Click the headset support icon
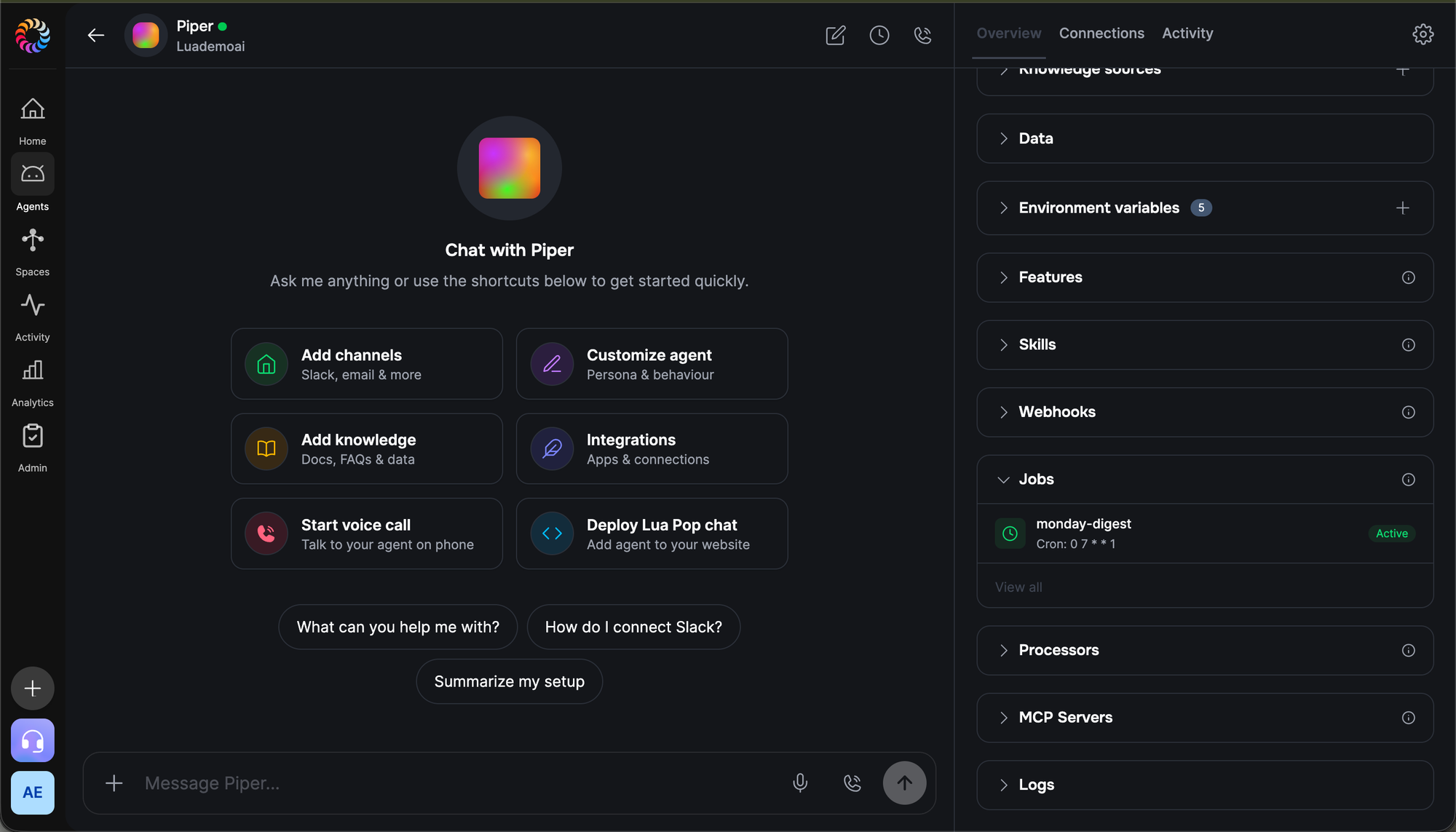Image resolution: width=1456 pixels, height=832 pixels. [32, 740]
